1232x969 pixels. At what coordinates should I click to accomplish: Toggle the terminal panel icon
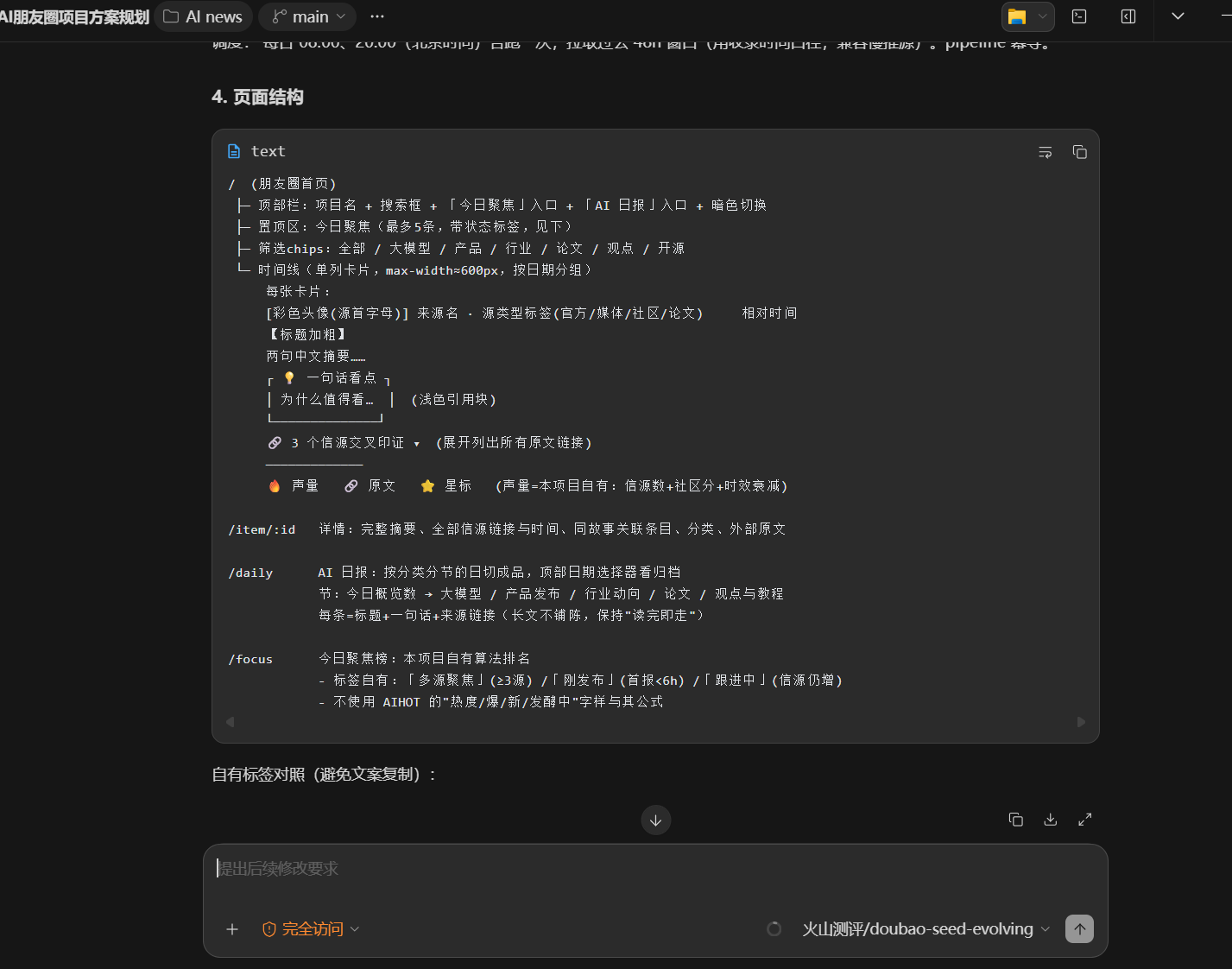point(1079,16)
